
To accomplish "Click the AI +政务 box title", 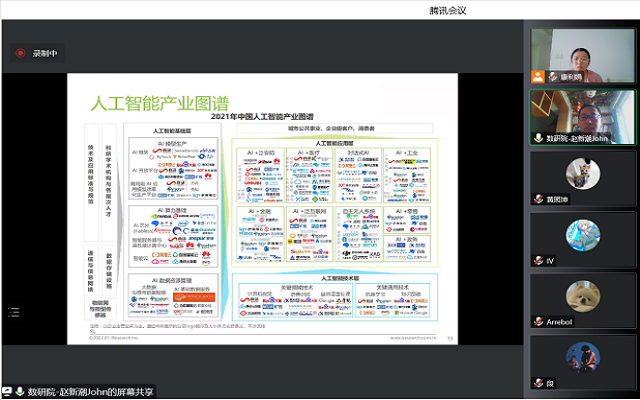I will pyautogui.click(x=407, y=239).
